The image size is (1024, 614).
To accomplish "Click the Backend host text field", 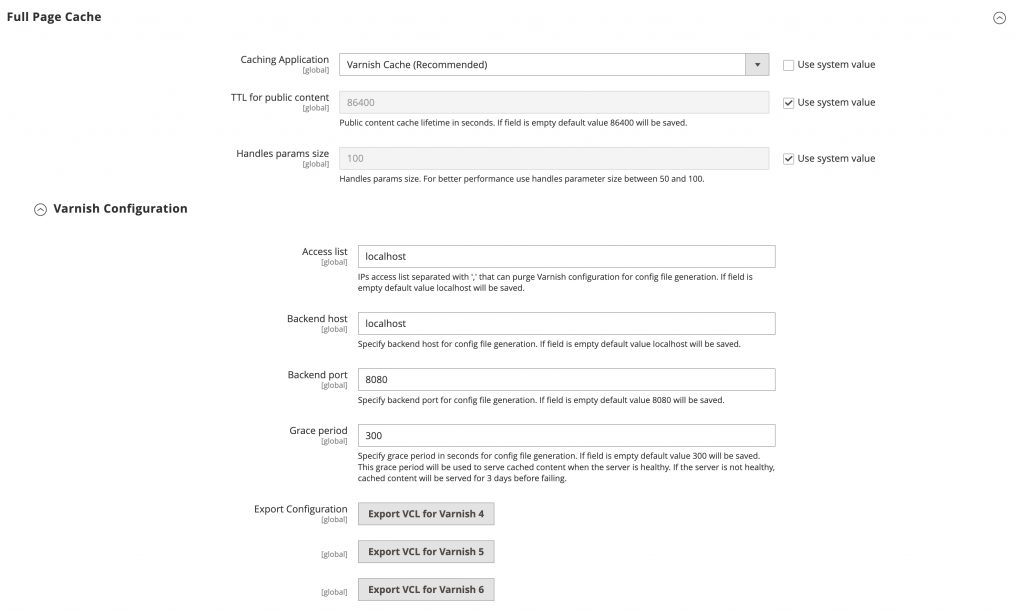I will (x=566, y=323).
